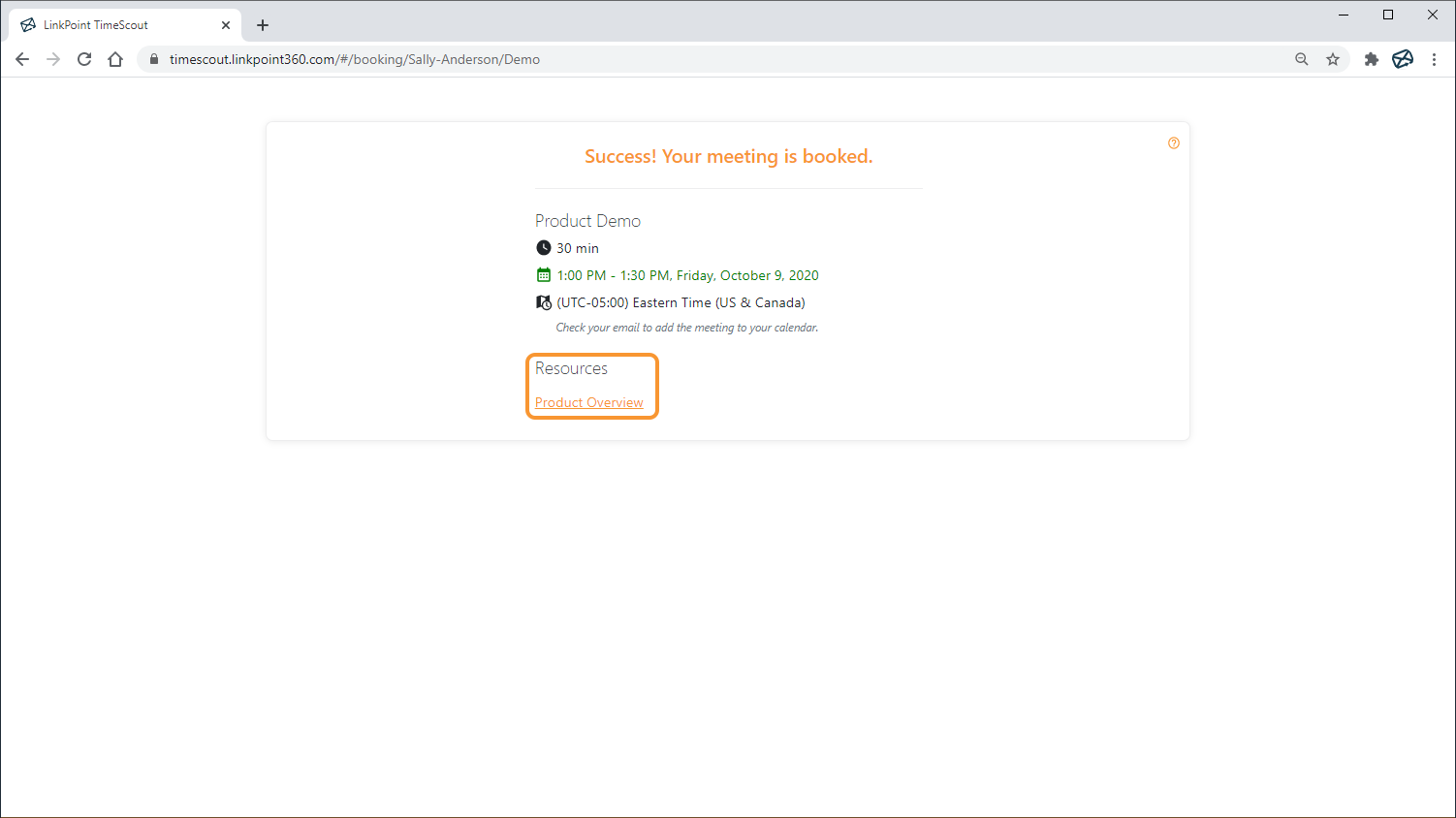
Task: Go back to the previous page
Action: click(x=22, y=59)
